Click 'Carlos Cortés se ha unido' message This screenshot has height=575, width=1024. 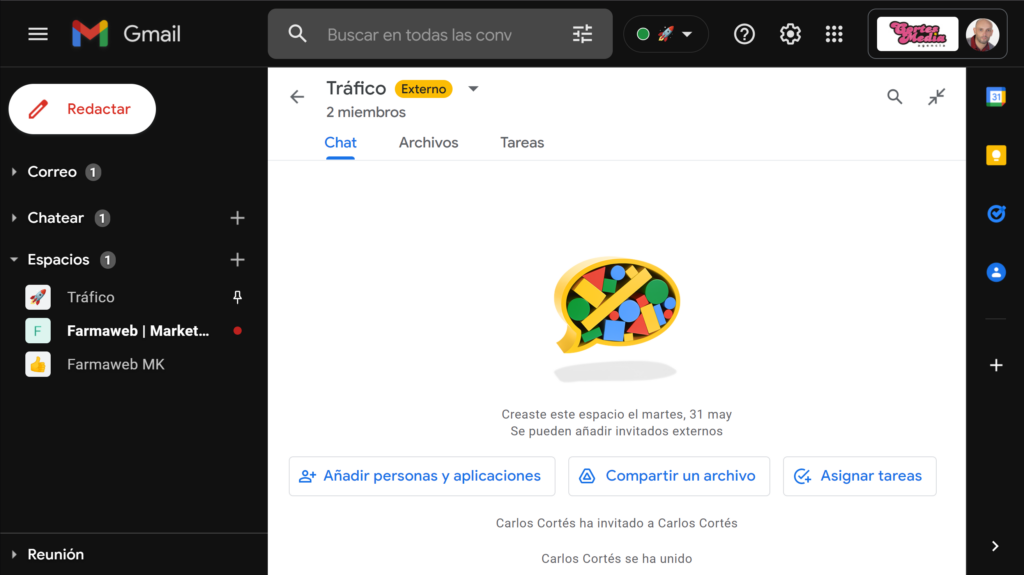pyautogui.click(x=616, y=559)
